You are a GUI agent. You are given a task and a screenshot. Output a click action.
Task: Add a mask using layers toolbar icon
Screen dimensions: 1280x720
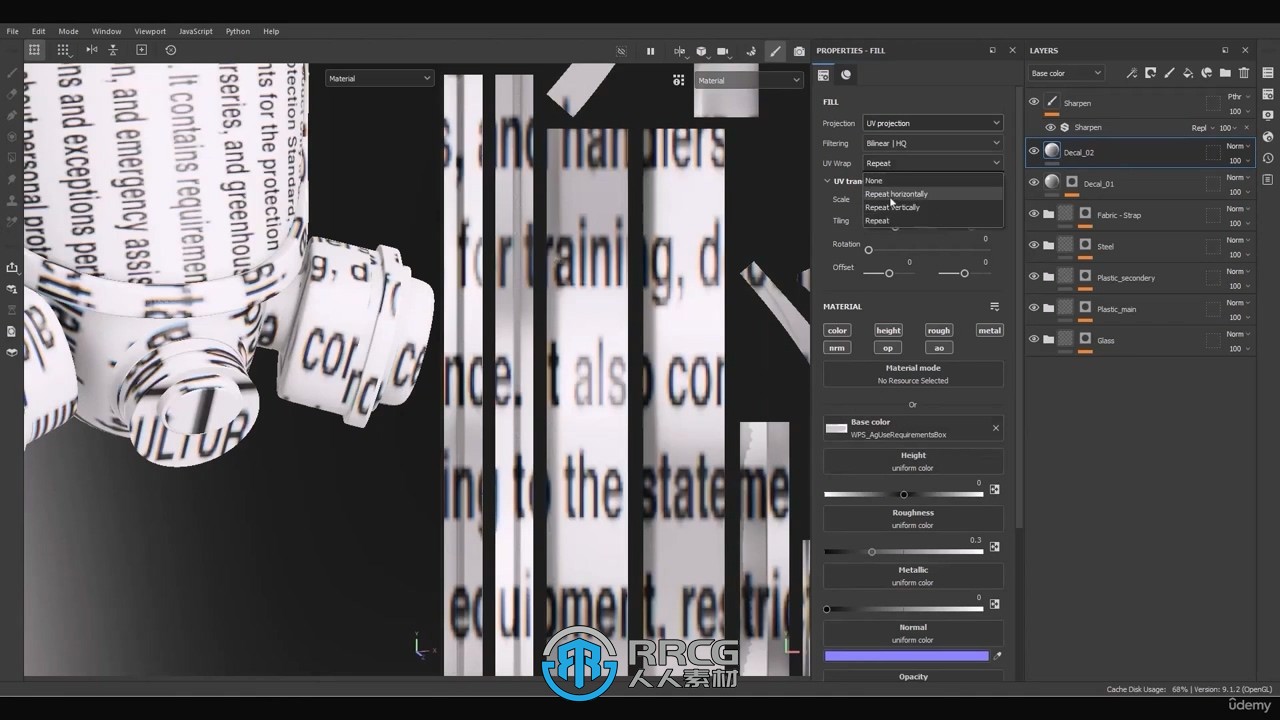coord(1150,73)
